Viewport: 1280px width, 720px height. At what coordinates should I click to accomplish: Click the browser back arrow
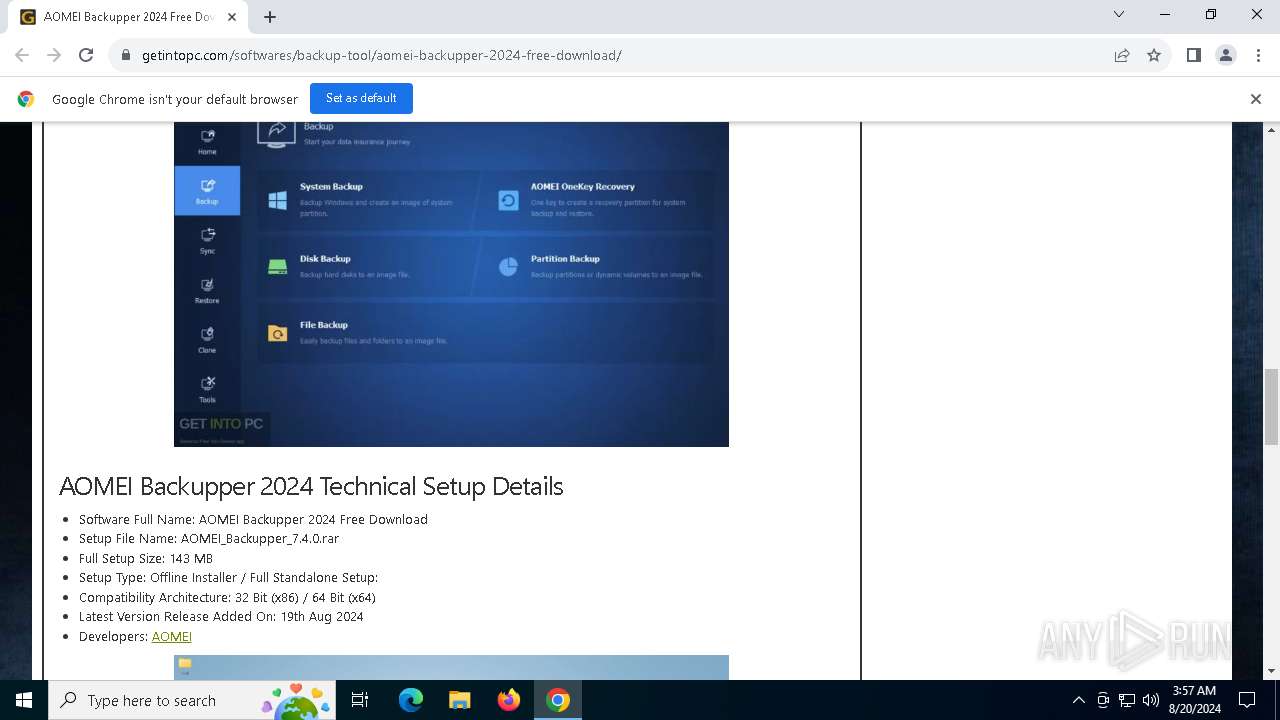(22, 55)
